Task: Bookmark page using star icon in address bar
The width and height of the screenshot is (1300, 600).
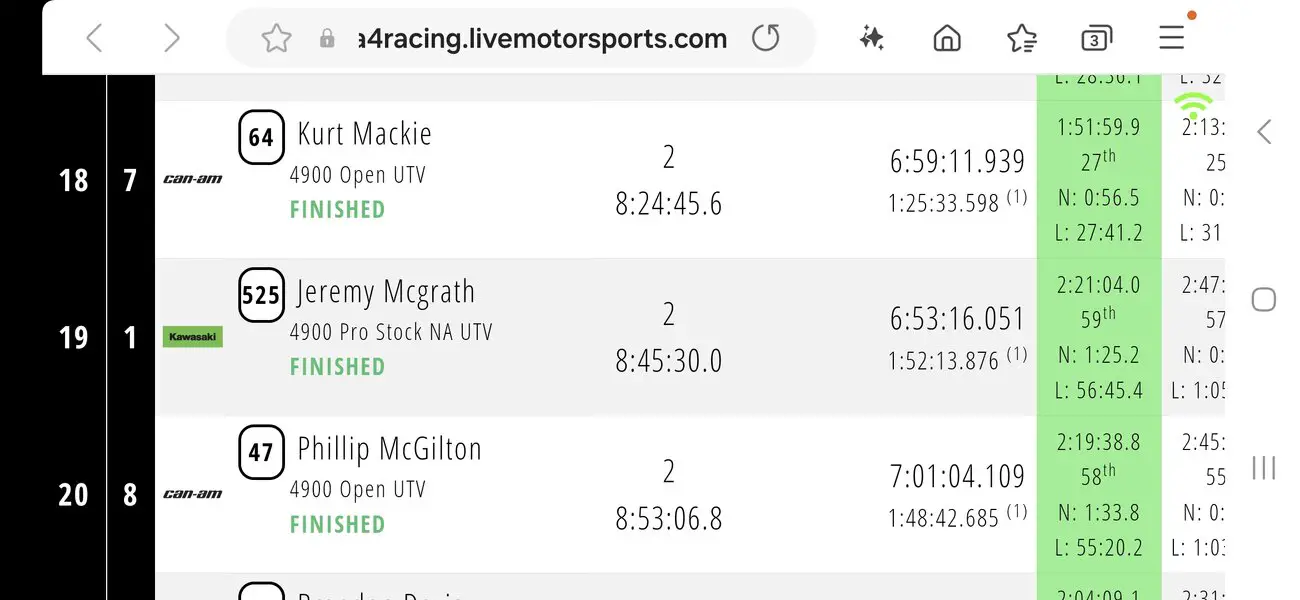Action: [276, 39]
